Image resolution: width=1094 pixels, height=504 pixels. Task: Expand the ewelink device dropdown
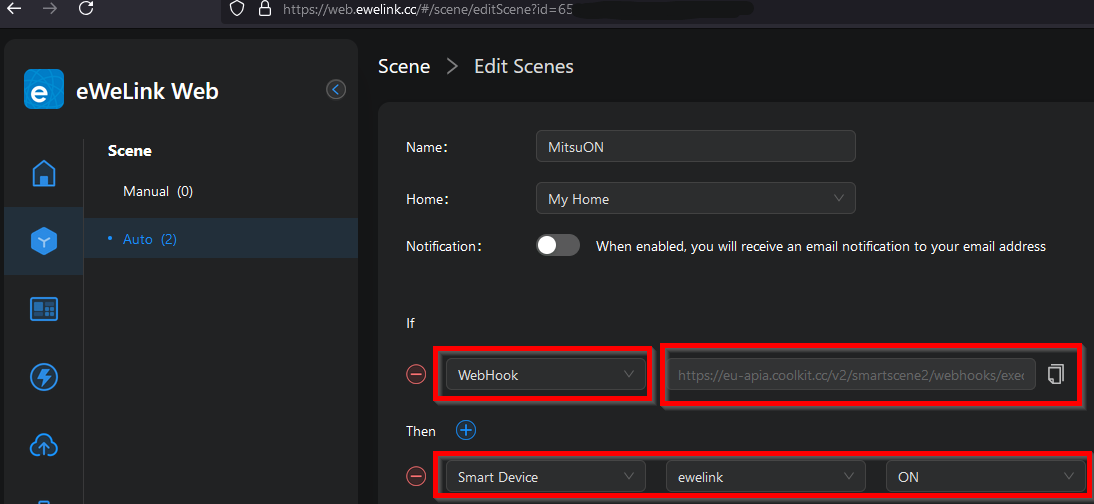click(x=765, y=477)
